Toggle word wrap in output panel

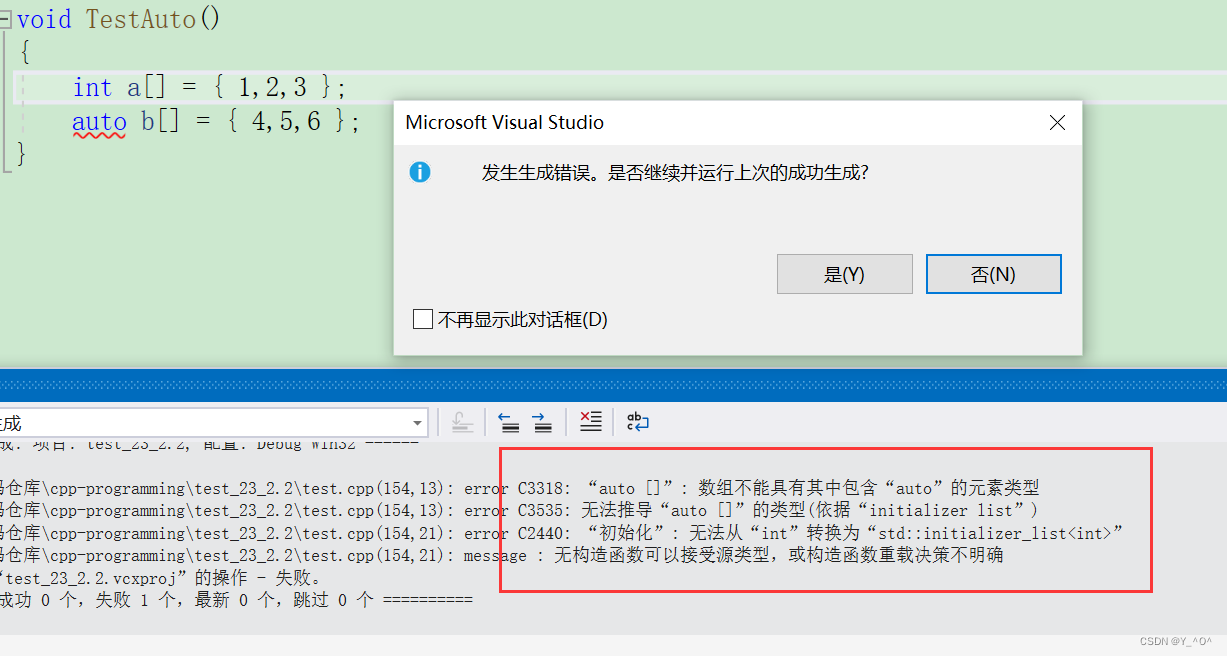pyautogui.click(x=638, y=422)
